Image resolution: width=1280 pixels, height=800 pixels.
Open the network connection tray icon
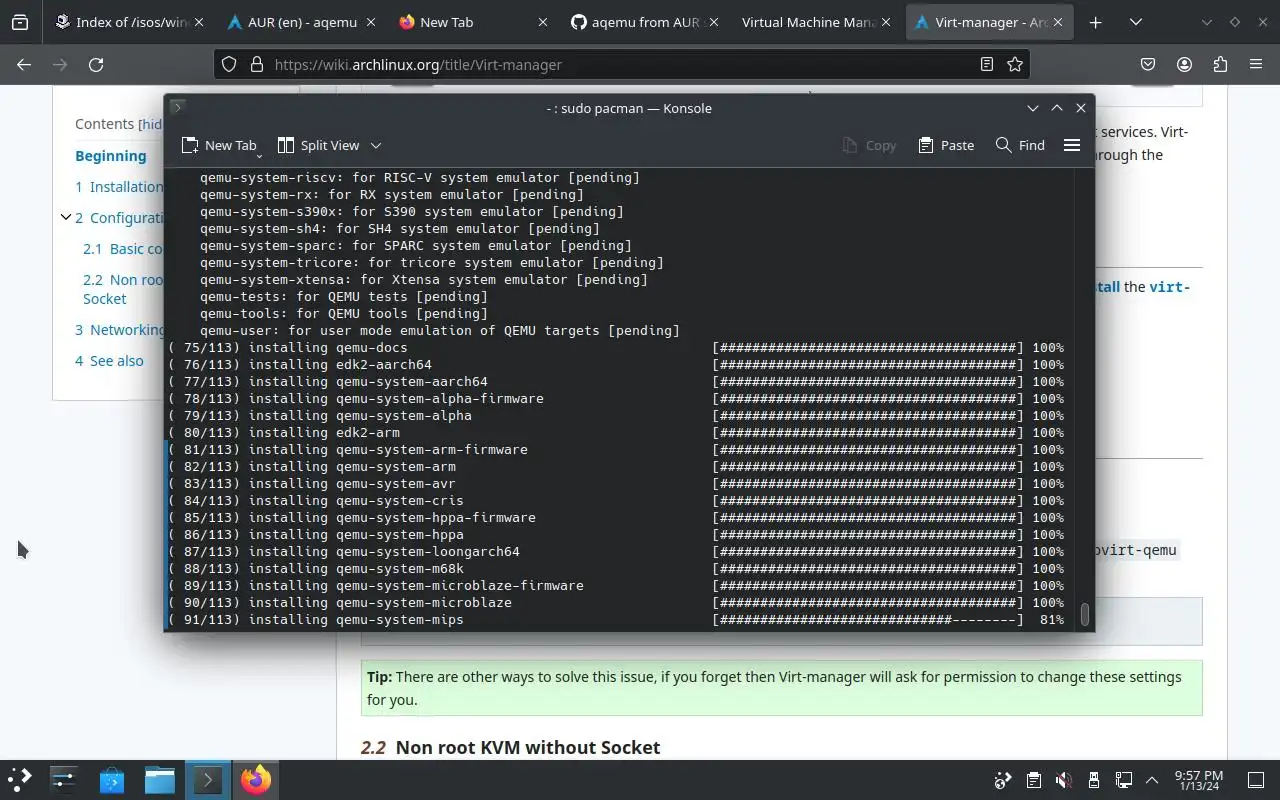(1124, 780)
